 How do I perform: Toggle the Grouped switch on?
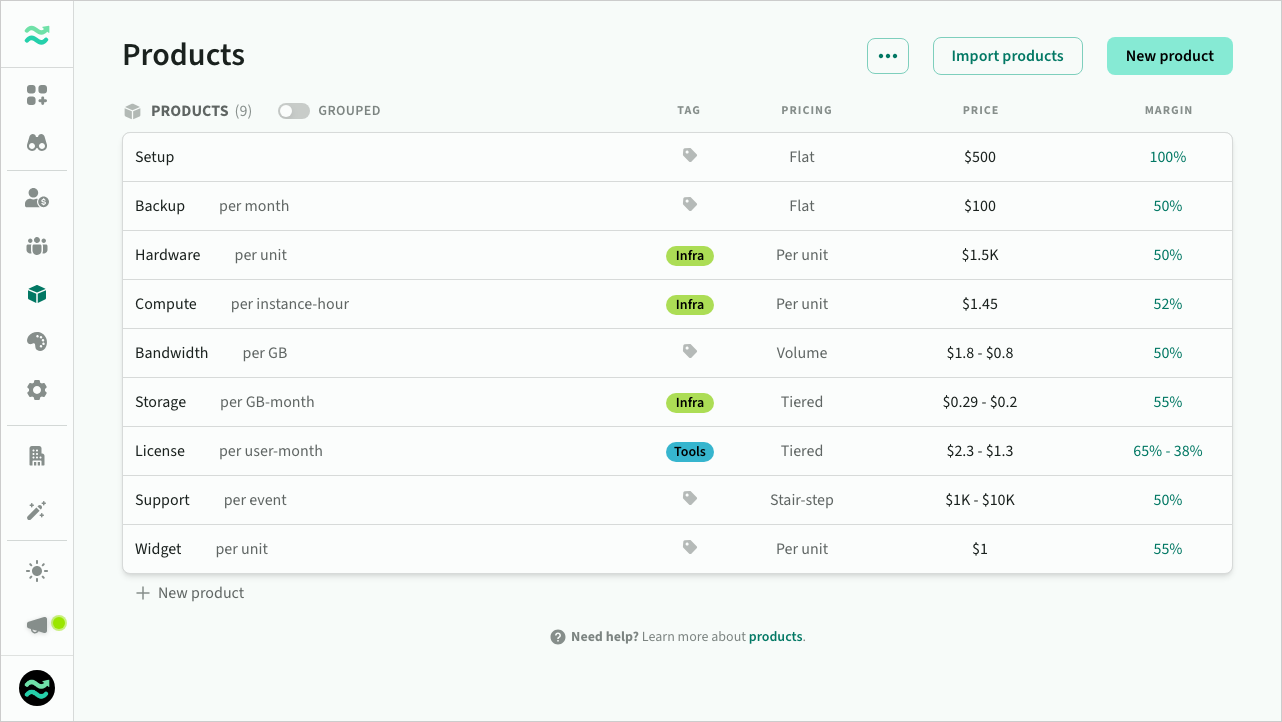tap(294, 111)
